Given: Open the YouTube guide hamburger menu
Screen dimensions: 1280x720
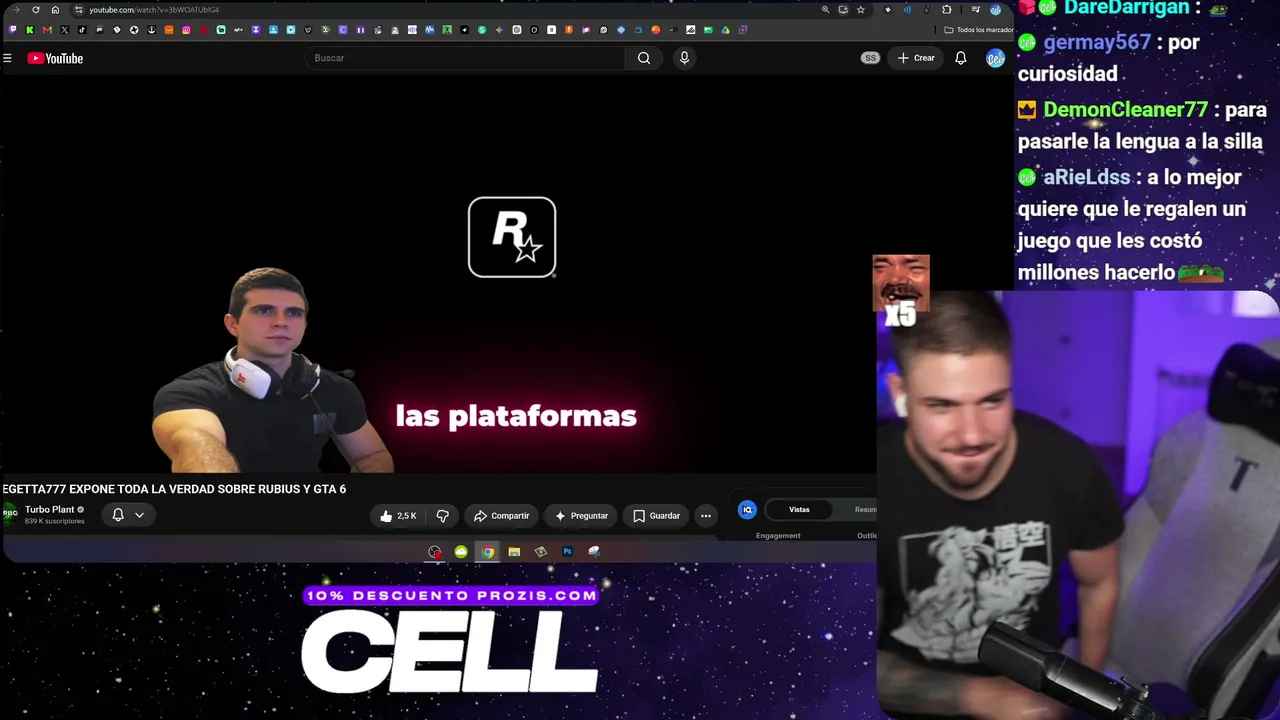Looking at the screenshot, I should [7, 58].
